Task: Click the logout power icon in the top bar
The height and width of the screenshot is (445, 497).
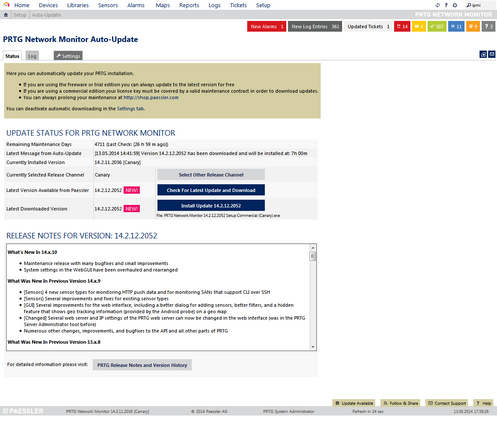Action: click(455, 5)
